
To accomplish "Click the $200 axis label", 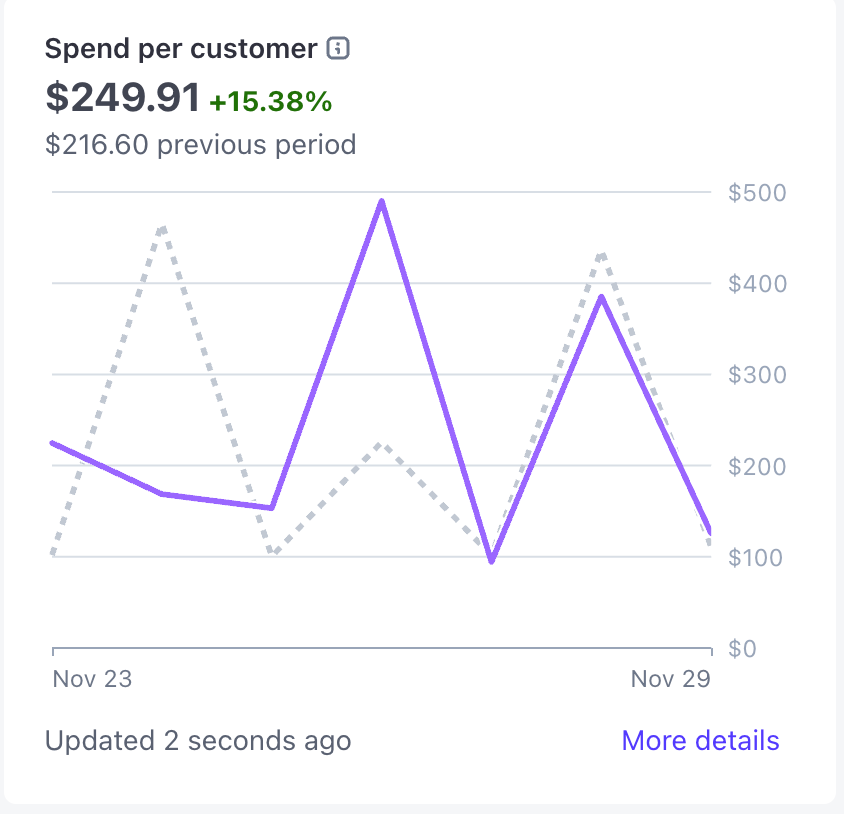I will (757, 466).
